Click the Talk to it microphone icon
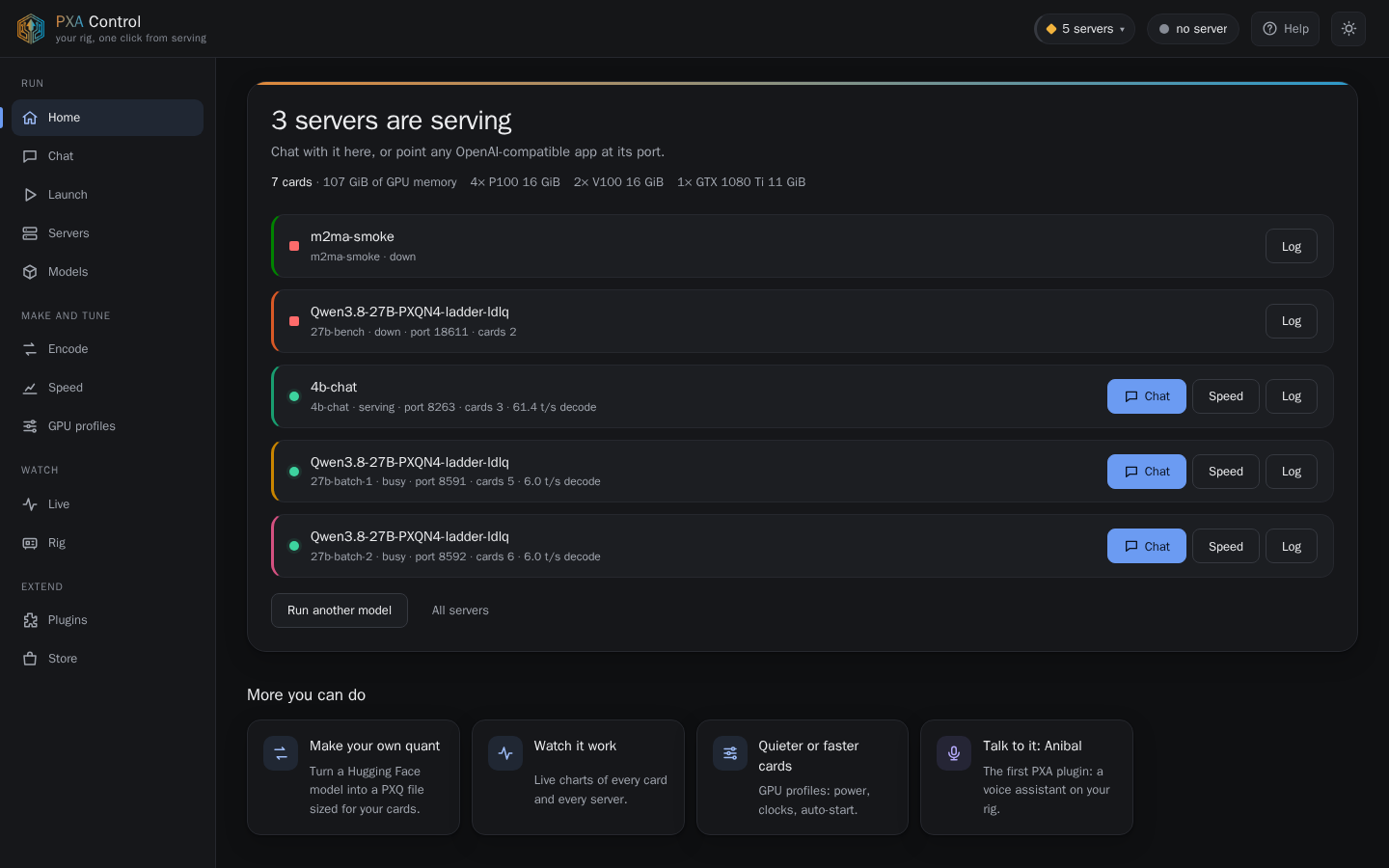Image resolution: width=1389 pixels, height=868 pixels. [x=954, y=753]
